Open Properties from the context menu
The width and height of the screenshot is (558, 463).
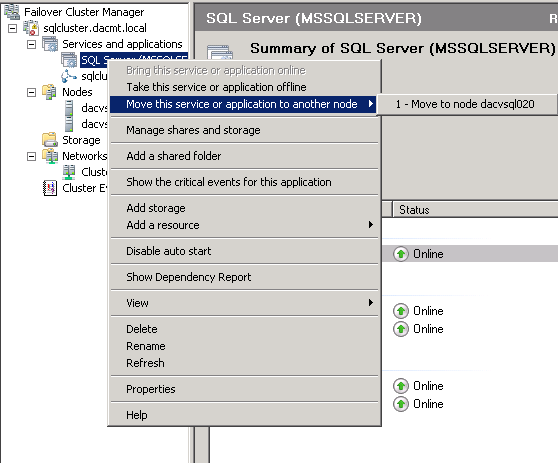coord(244,389)
